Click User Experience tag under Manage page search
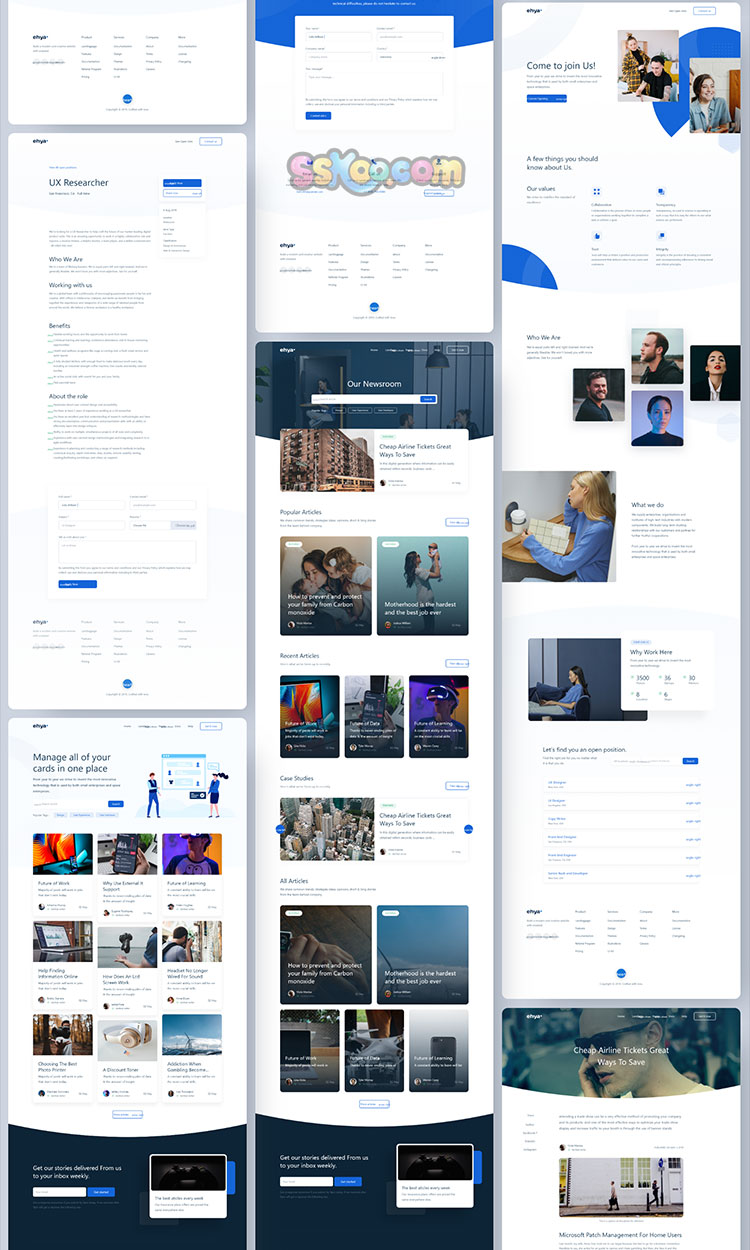 click(81, 815)
